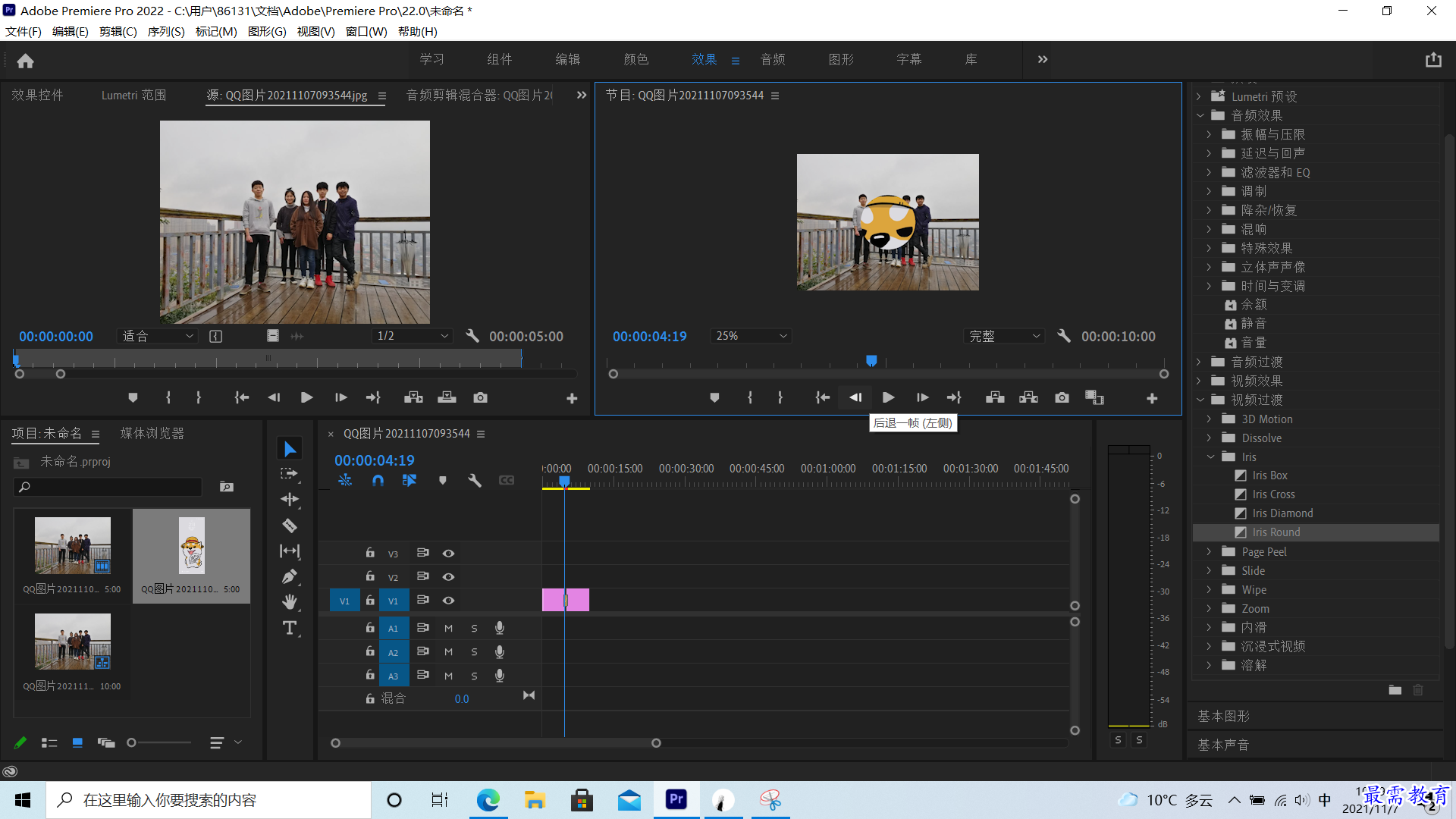Viewport: 1456px width, 819px height.
Task: Open Program playback resolution dropdown 完整
Action: [1004, 336]
